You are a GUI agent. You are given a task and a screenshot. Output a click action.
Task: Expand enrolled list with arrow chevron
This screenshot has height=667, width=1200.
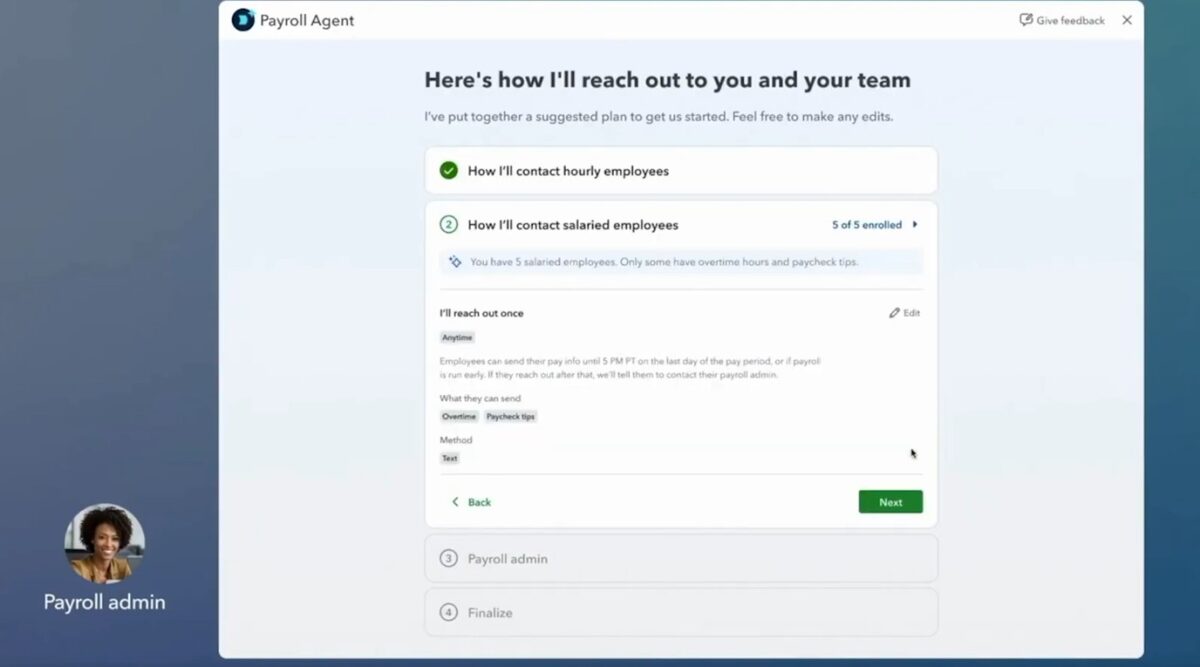click(x=915, y=225)
